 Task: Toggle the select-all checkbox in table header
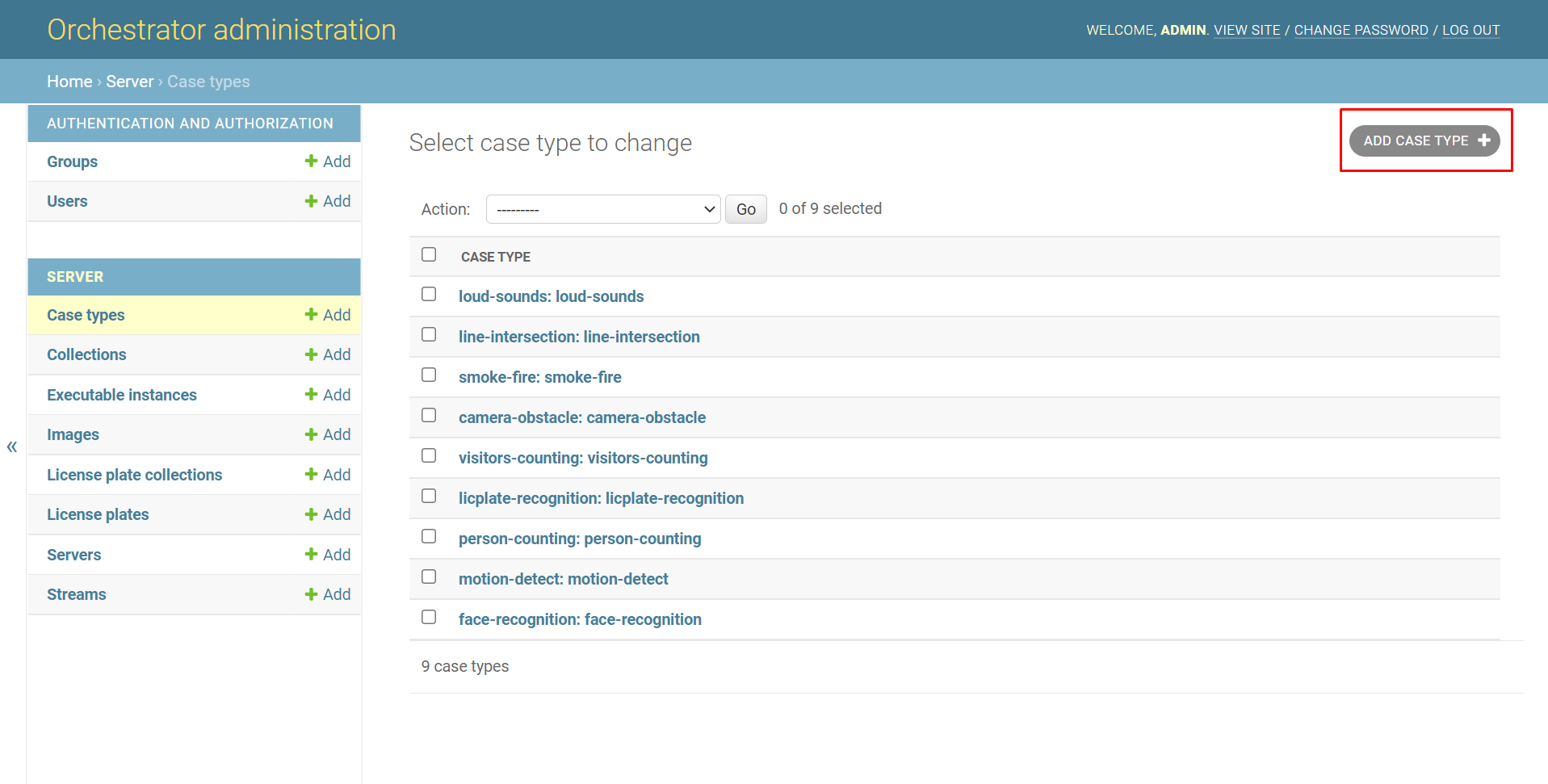pyautogui.click(x=429, y=255)
